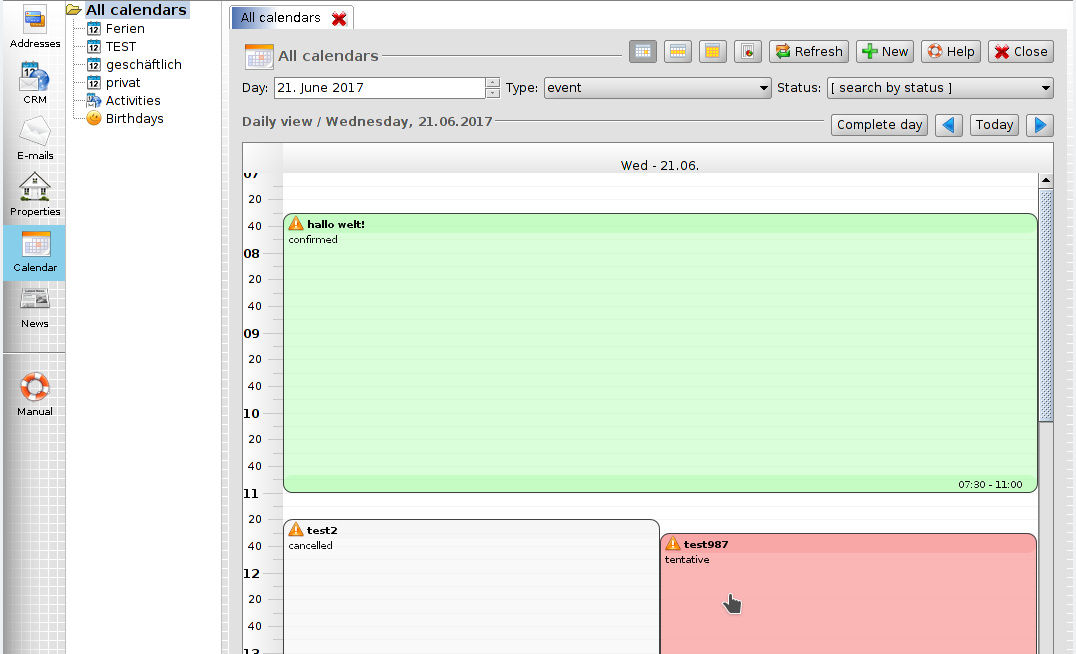Close the All calendars tab
1076x654 pixels.
click(x=339, y=19)
